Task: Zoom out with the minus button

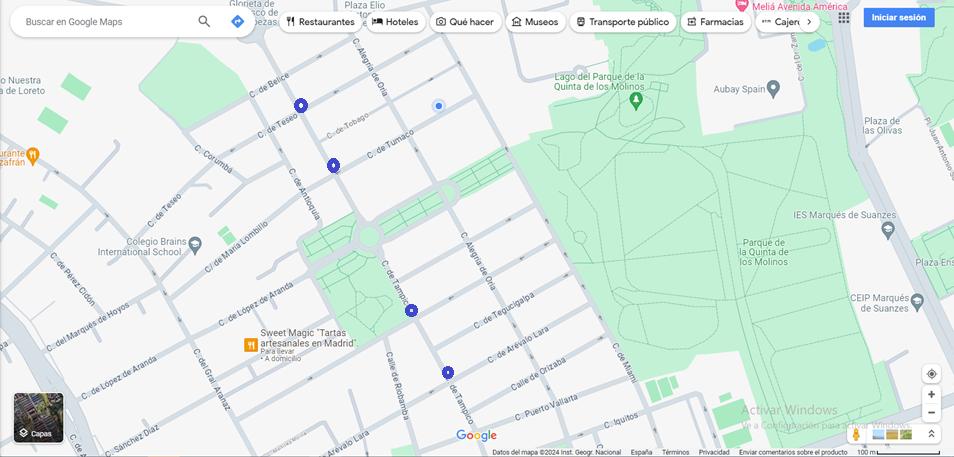Action: coord(931,413)
